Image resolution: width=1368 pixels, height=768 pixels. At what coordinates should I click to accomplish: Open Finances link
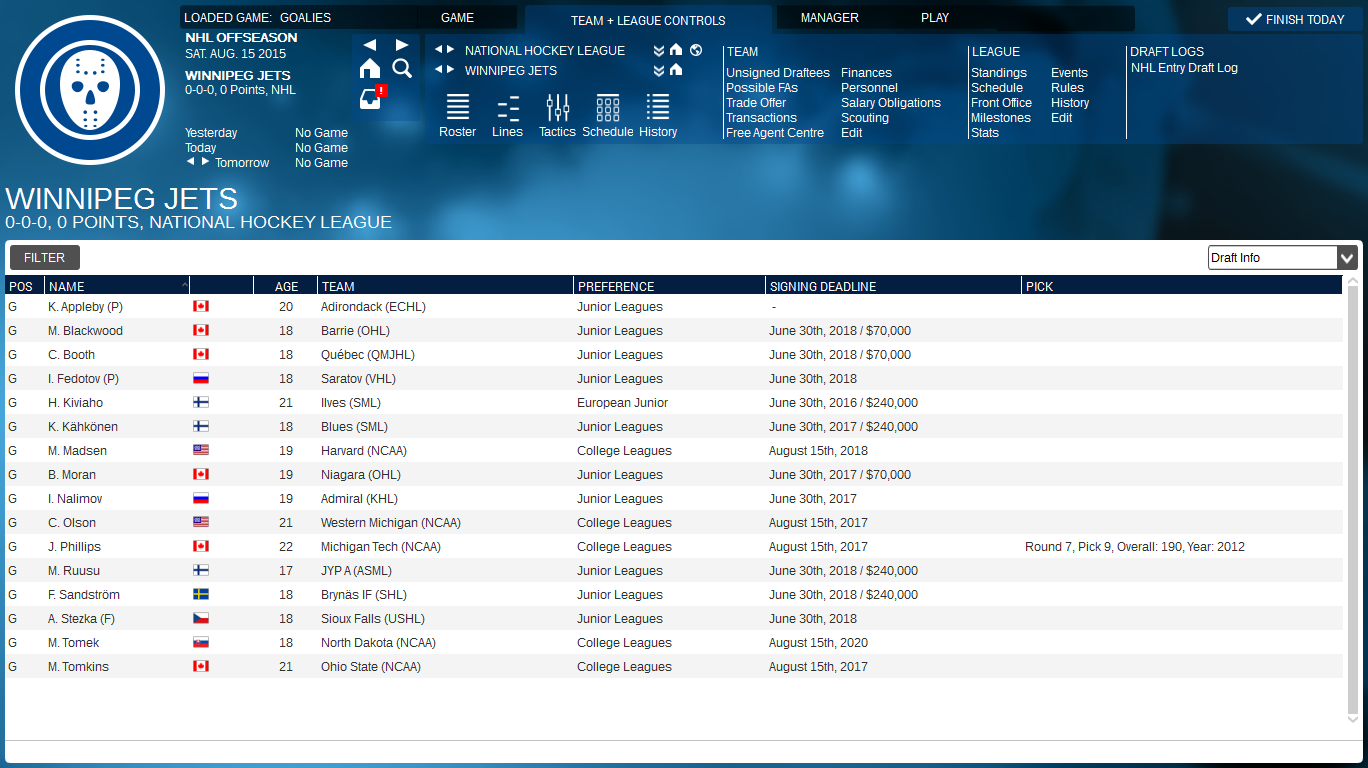tap(866, 73)
